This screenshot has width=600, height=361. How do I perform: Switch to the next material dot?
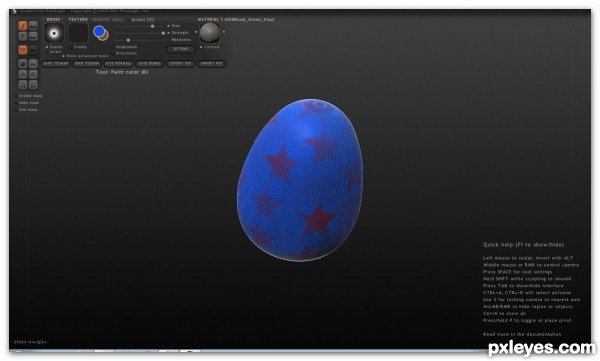[x=224, y=32]
